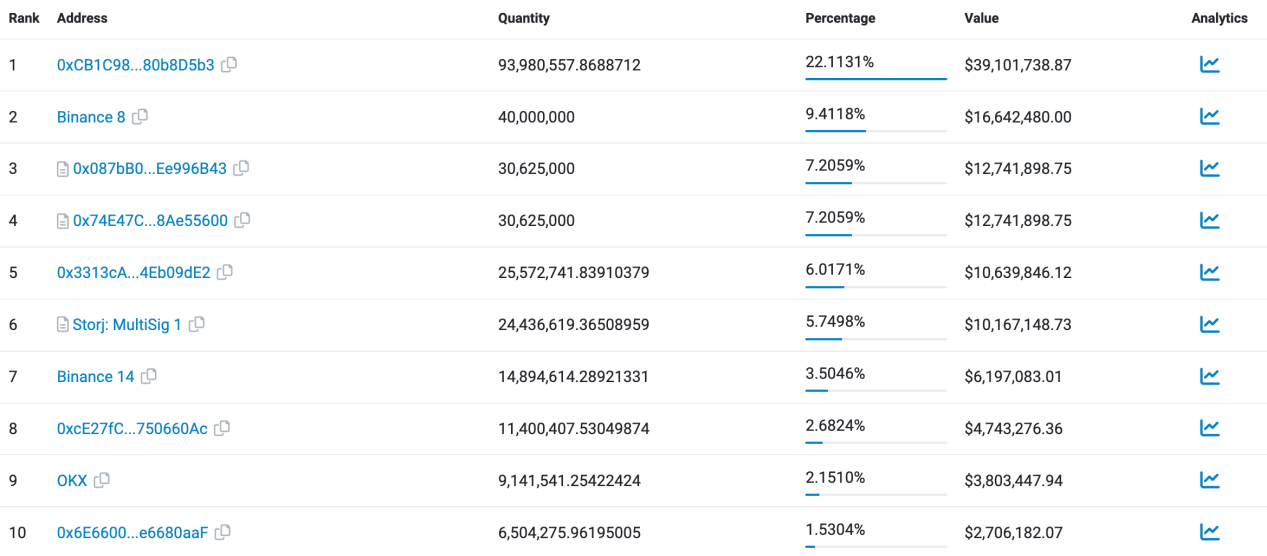Click the Percentage column header
The image size is (1267, 556).
coord(840,18)
